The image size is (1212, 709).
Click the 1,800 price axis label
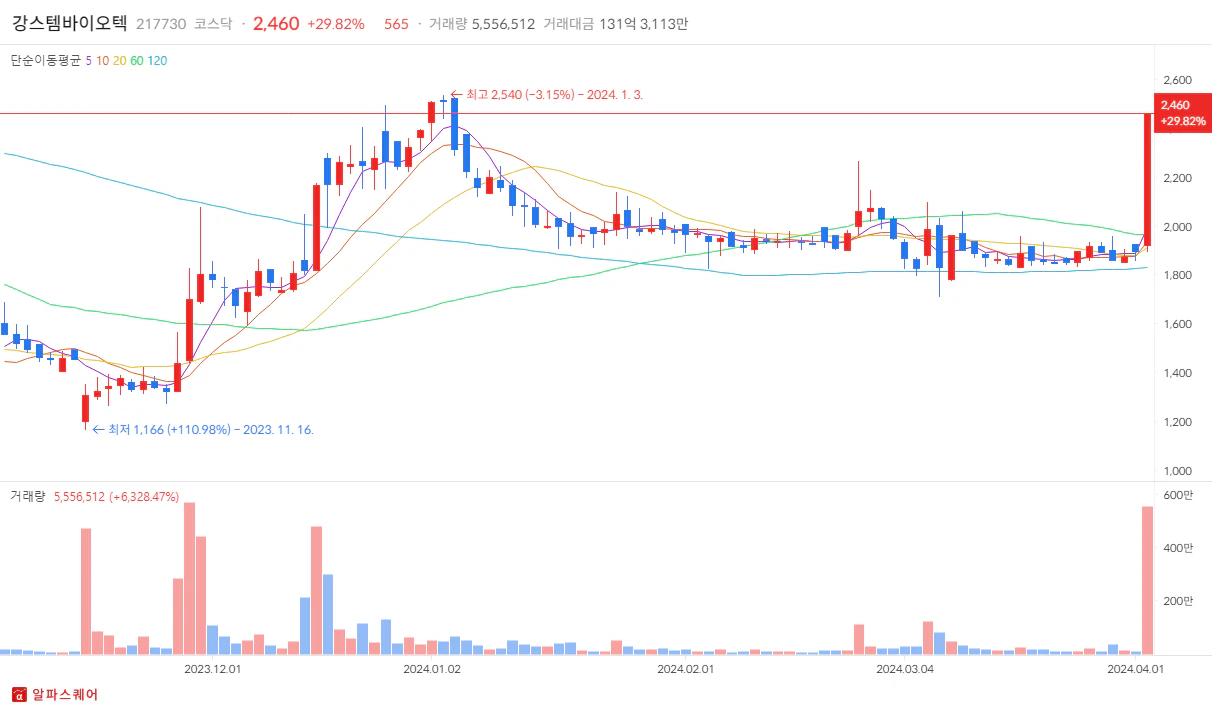click(1177, 275)
